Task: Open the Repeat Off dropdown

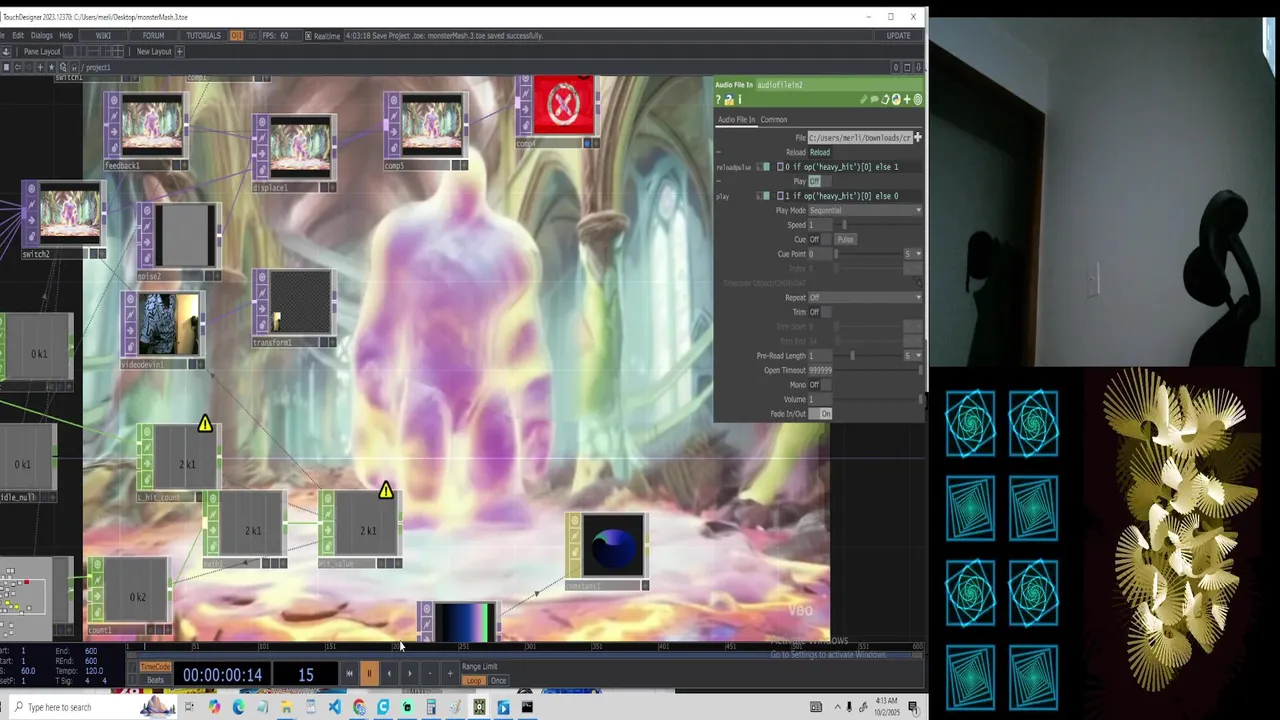Action: pyautogui.click(x=865, y=298)
